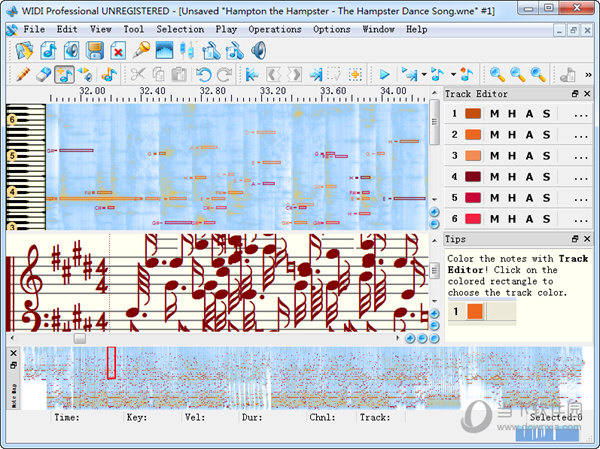Close the Tips panel
Viewport: 600px width, 449px height.
pyautogui.click(x=587, y=239)
